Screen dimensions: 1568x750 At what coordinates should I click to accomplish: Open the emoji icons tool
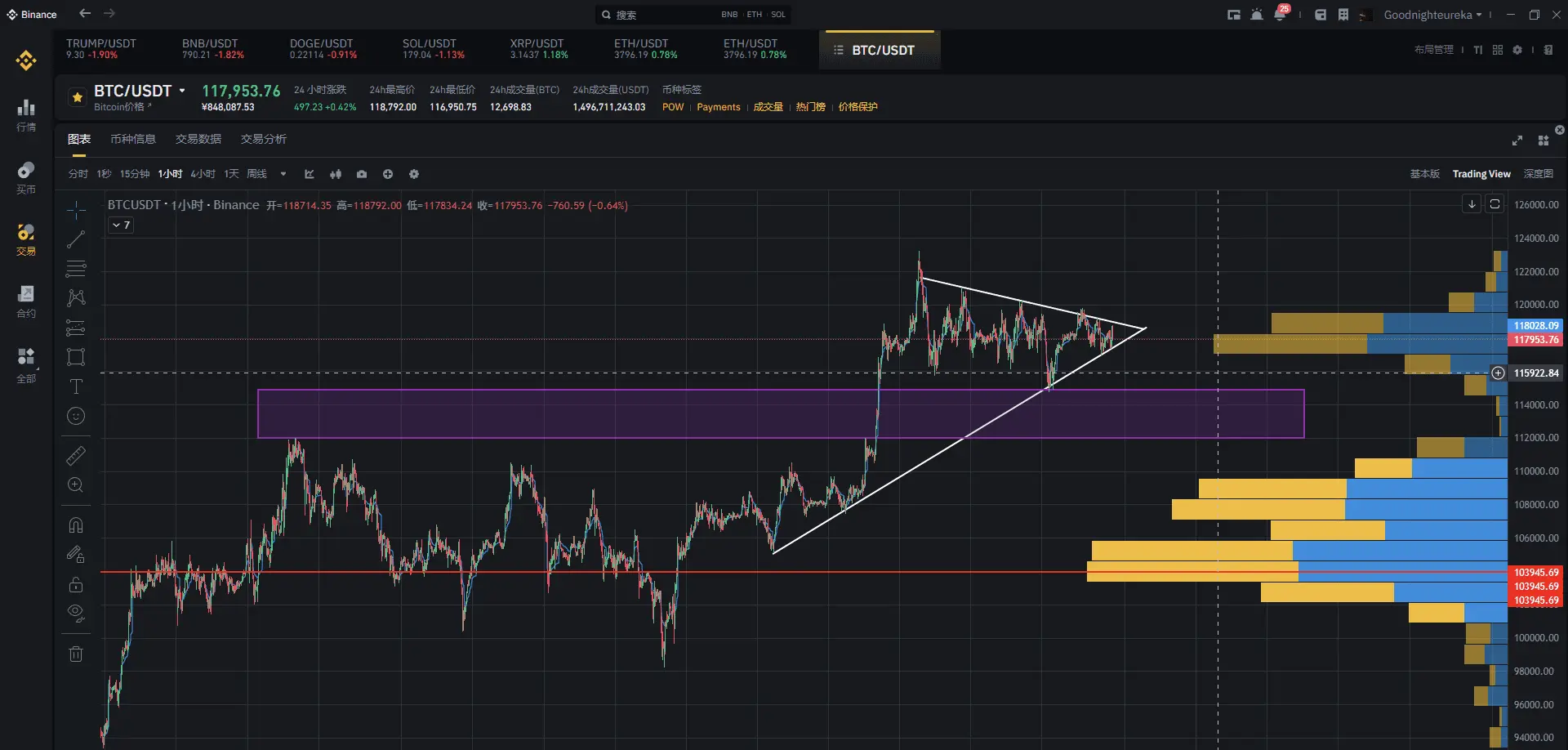[76, 416]
